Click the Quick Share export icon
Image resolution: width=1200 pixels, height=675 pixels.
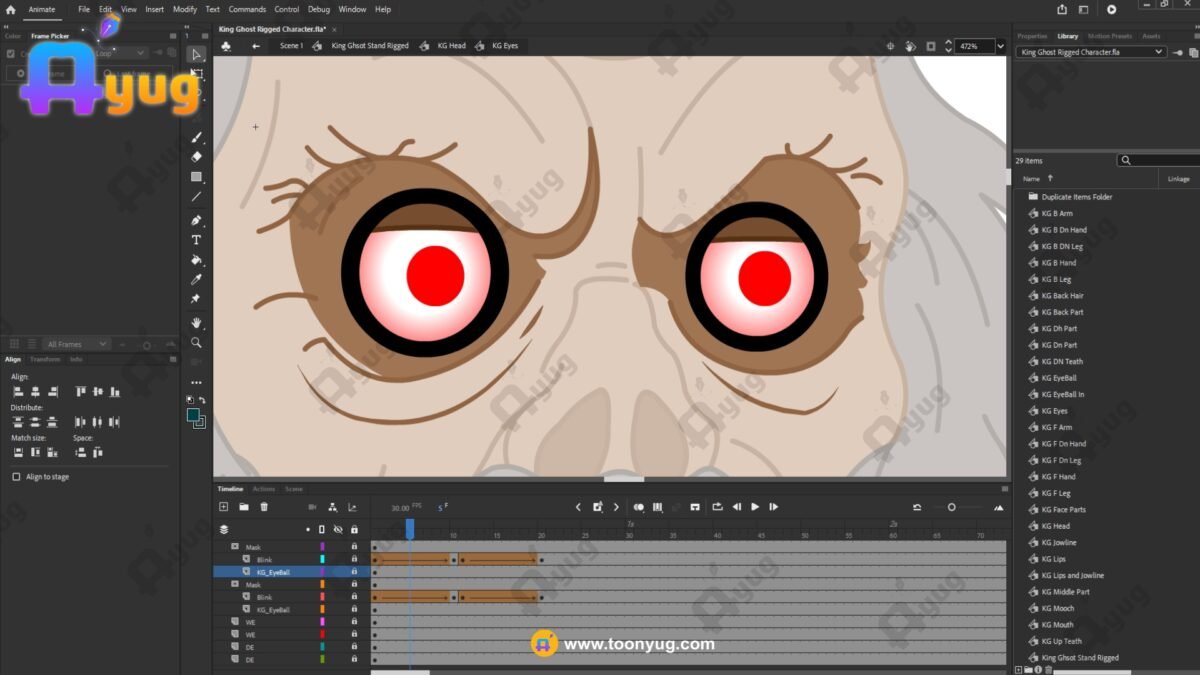[x=1060, y=9]
